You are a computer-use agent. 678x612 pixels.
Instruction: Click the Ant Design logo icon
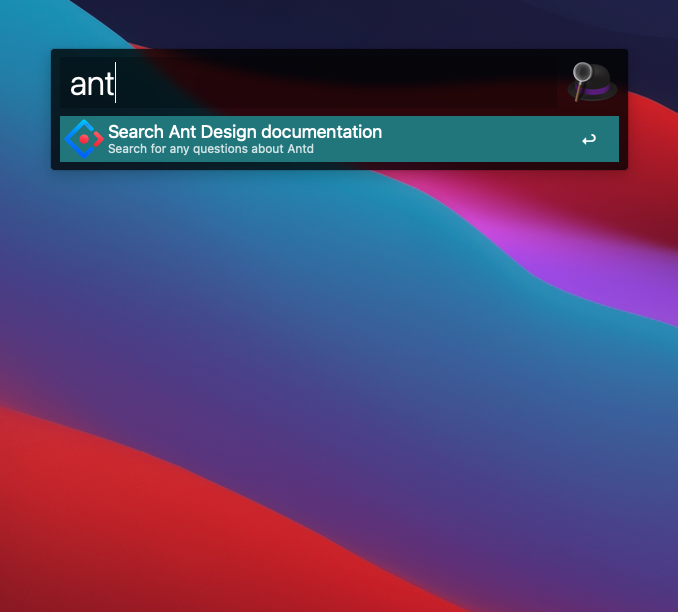click(x=84, y=139)
